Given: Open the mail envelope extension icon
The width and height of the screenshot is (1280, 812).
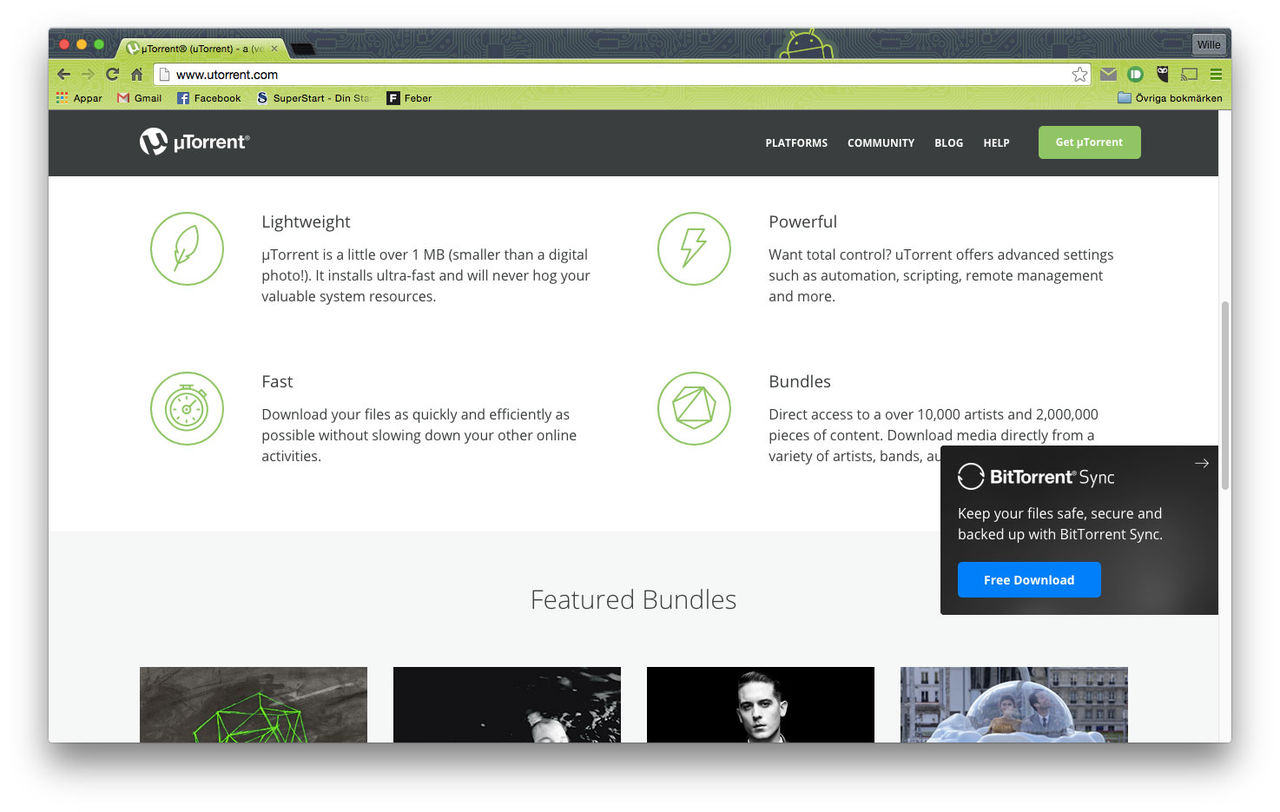Looking at the screenshot, I should [1108, 74].
